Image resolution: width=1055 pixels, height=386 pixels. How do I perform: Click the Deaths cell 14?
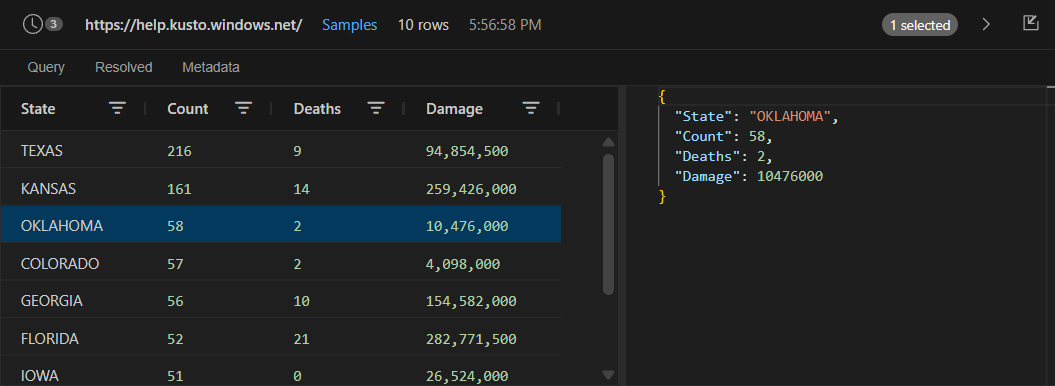click(x=301, y=189)
